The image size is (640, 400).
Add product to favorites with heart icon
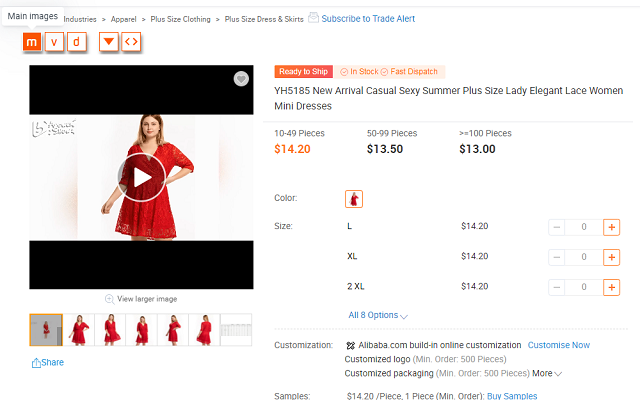tap(241, 79)
